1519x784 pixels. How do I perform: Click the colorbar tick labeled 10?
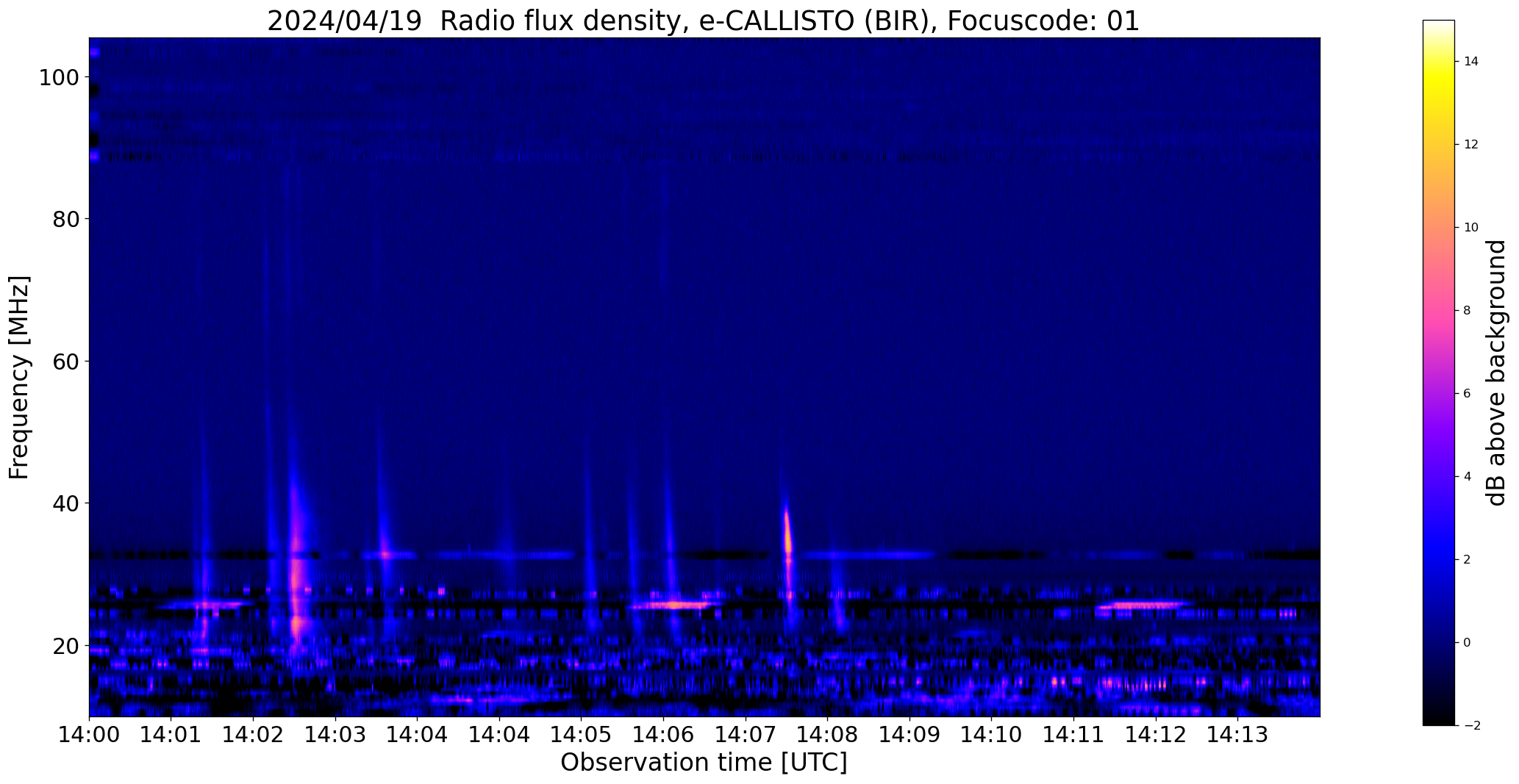1470,228
